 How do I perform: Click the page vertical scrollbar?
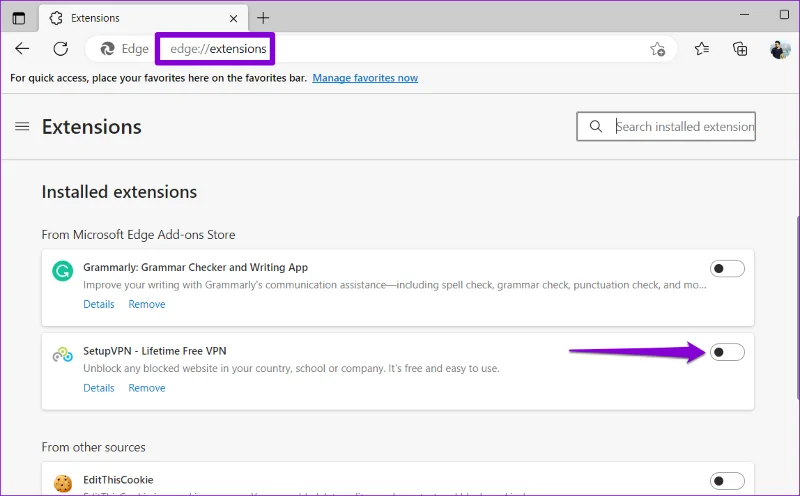[x=797, y=306]
